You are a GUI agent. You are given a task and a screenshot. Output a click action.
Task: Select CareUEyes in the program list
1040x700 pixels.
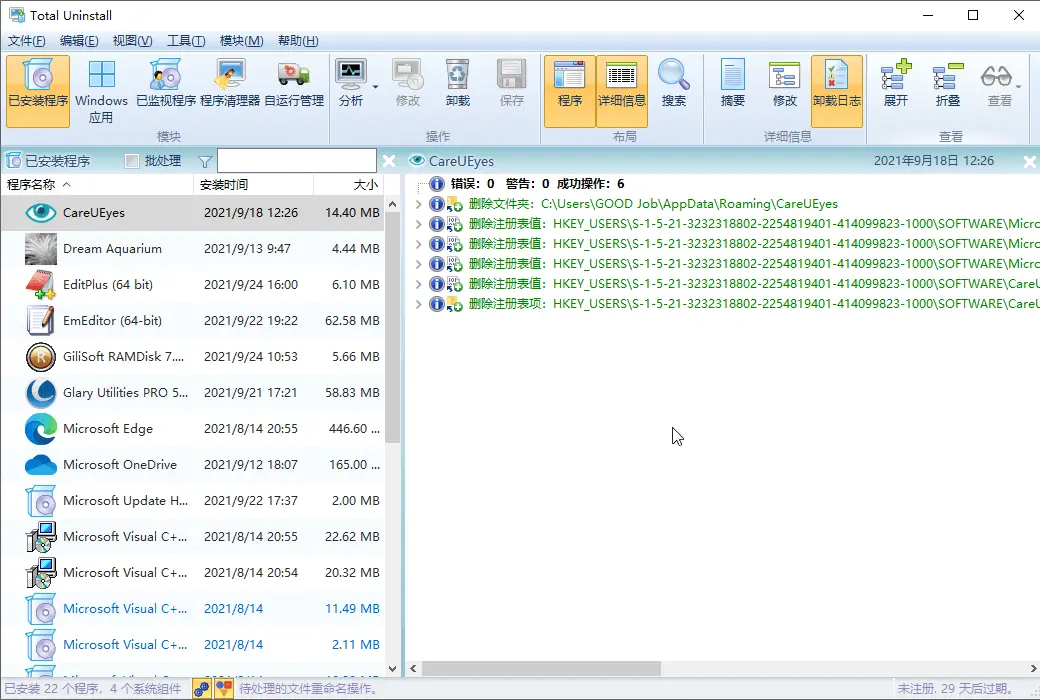[x=192, y=212]
